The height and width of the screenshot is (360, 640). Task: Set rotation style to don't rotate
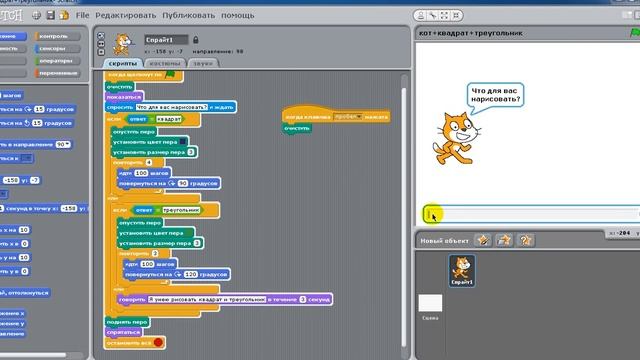coord(101,52)
